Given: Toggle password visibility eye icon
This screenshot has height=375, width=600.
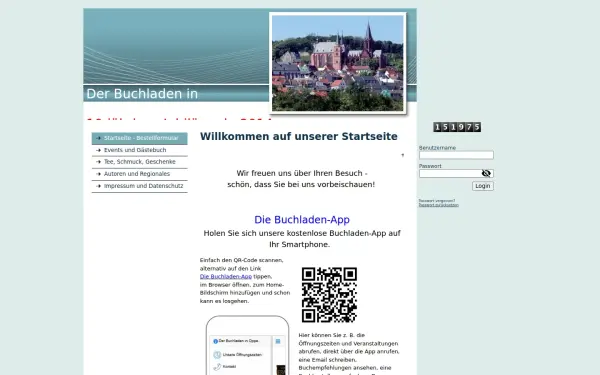Looking at the screenshot, I should click(486, 173).
